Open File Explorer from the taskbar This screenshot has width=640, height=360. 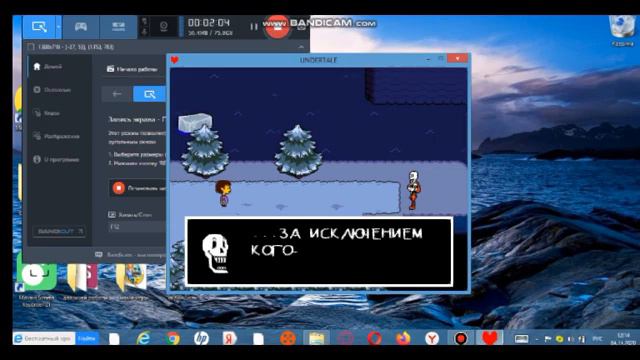pyautogui.click(x=316, y=338)
